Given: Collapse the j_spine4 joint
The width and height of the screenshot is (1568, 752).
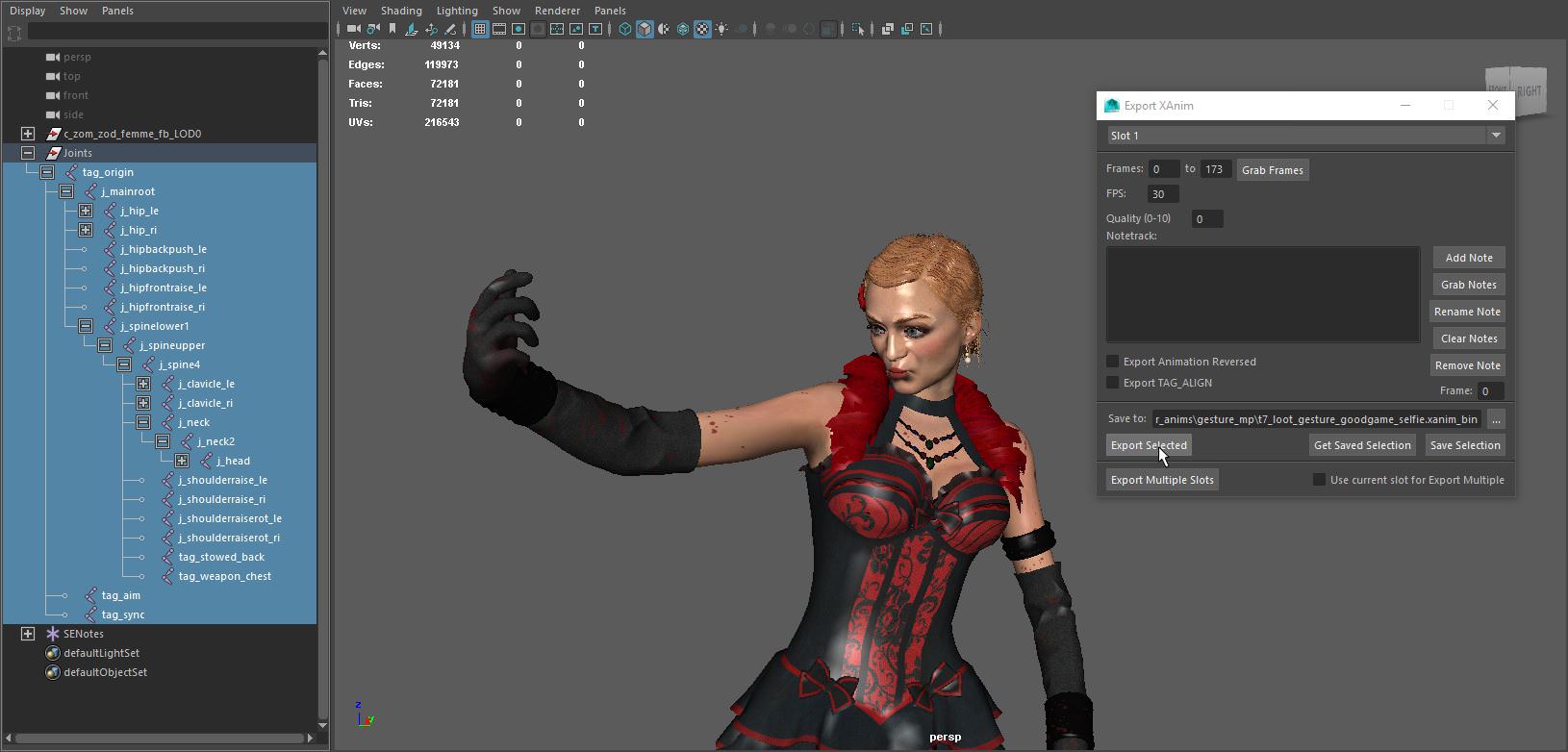Looking at the screenshot, I should point(124,364).
